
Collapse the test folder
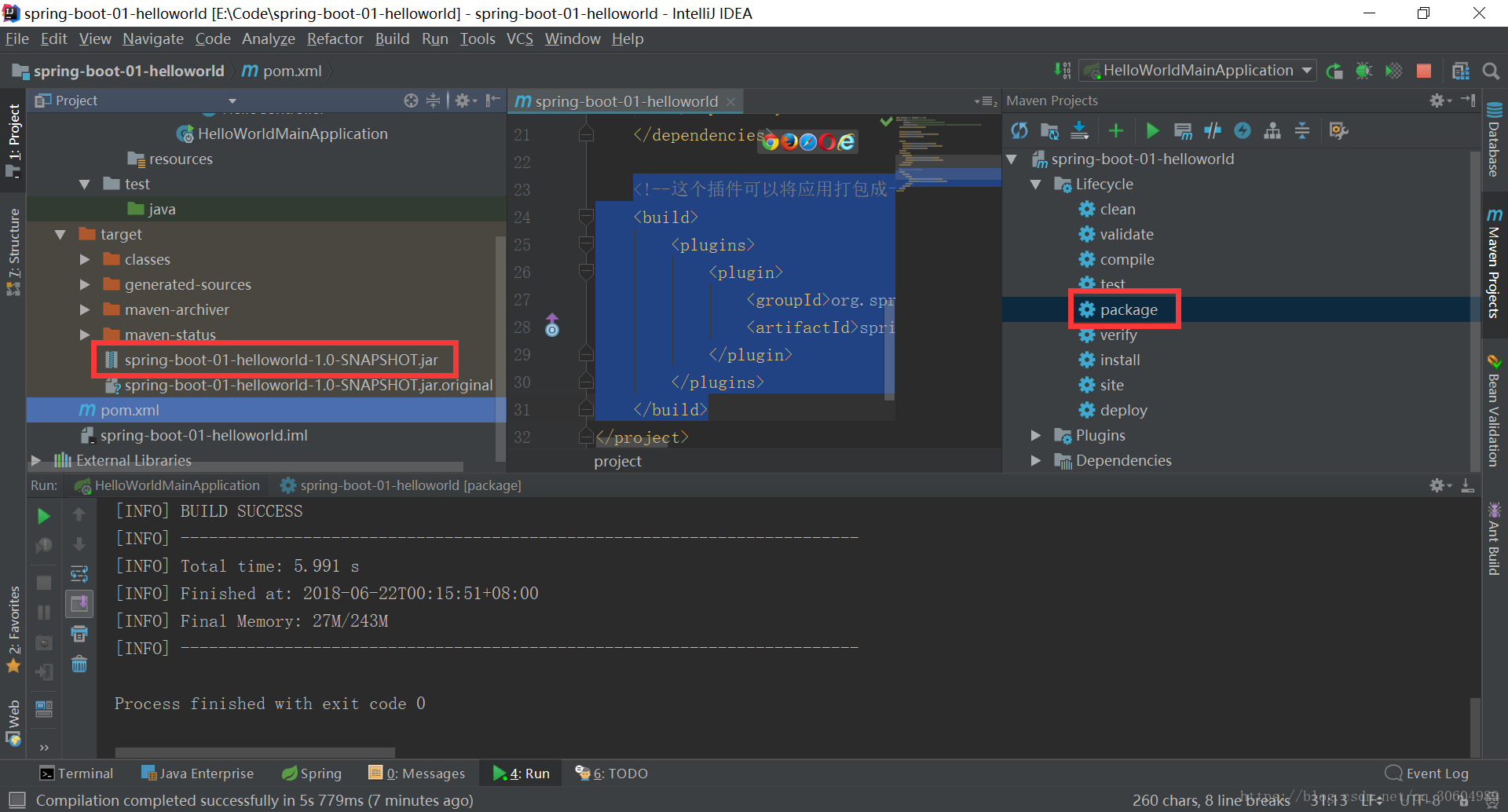point(84,185)
